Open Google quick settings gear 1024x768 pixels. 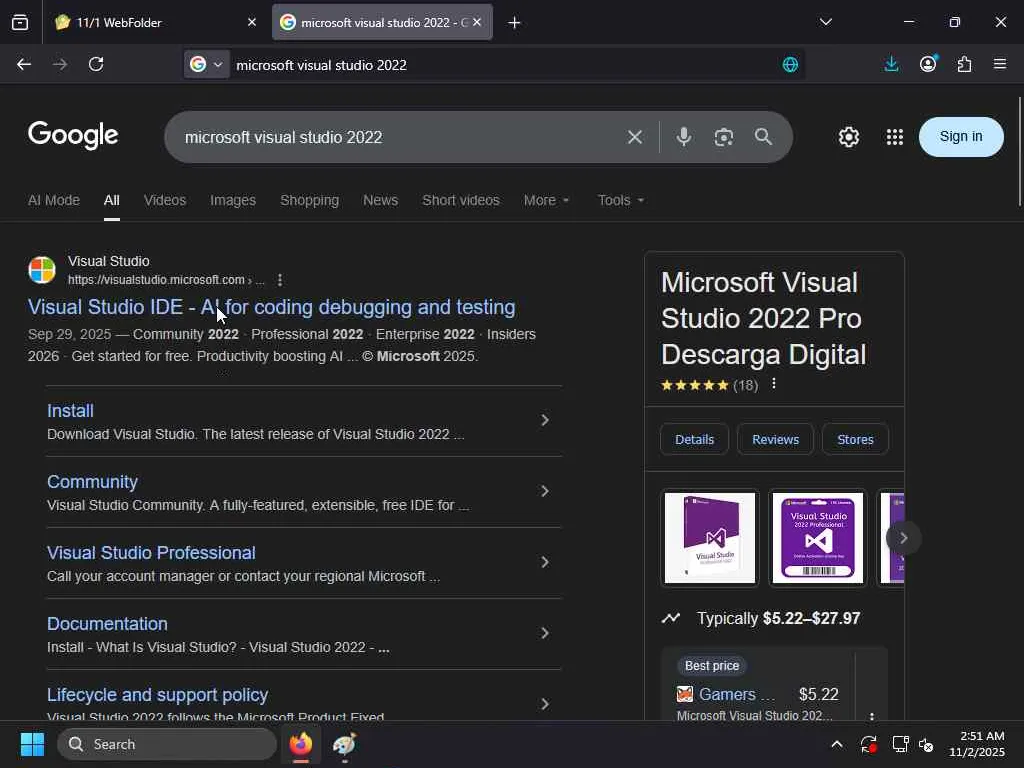coord(848,137)
